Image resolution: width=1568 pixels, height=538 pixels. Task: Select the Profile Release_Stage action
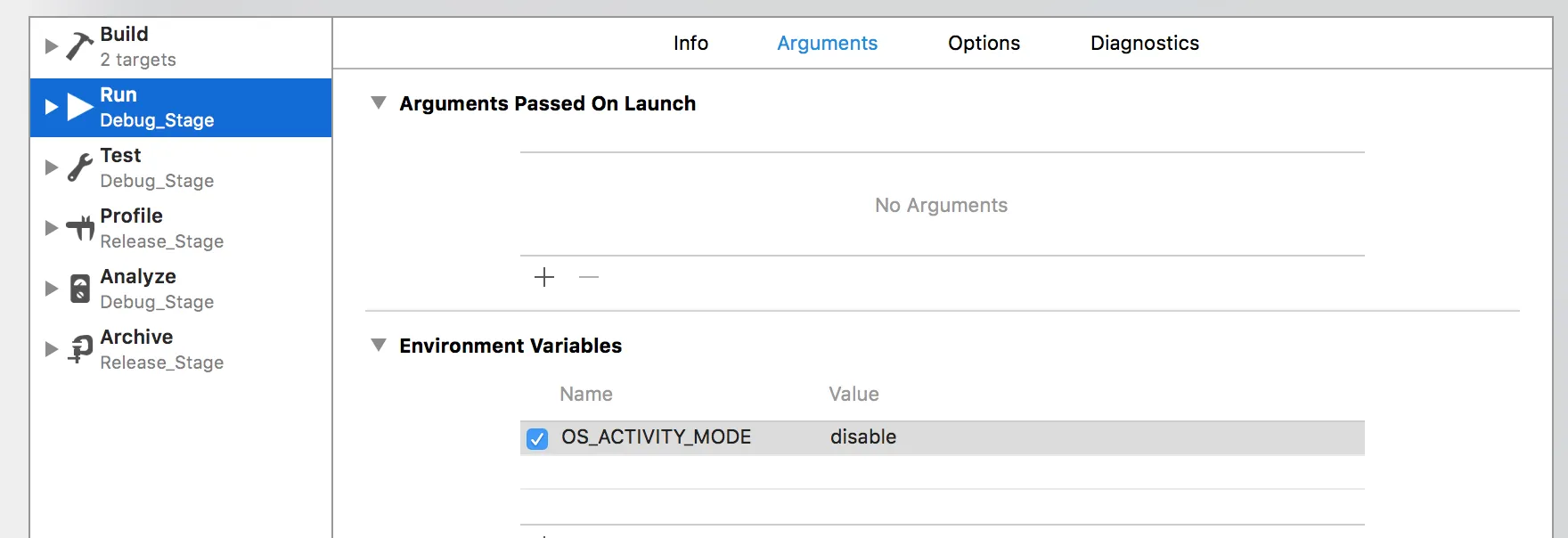[160, 228]
